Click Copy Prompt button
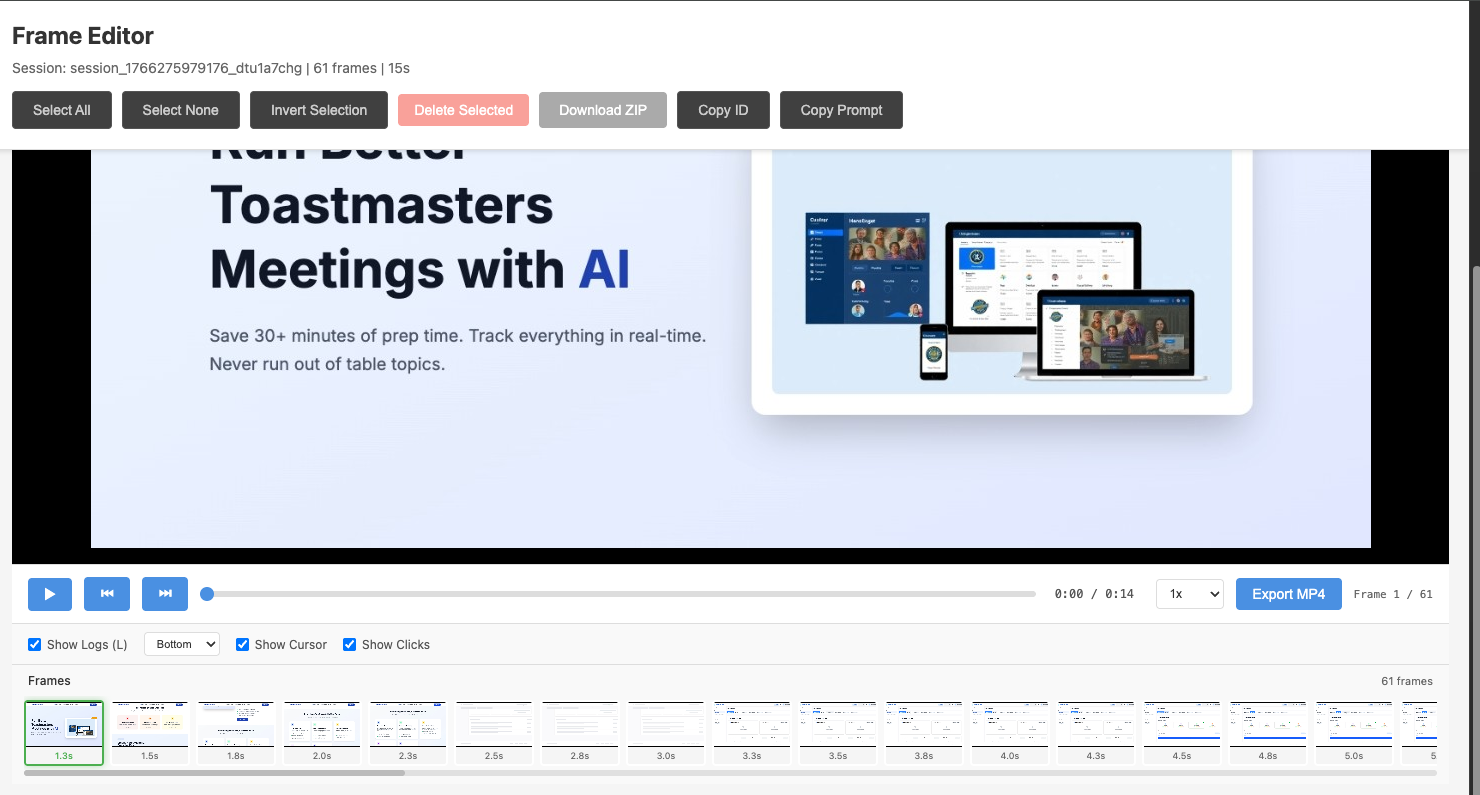 coord(841,110)
